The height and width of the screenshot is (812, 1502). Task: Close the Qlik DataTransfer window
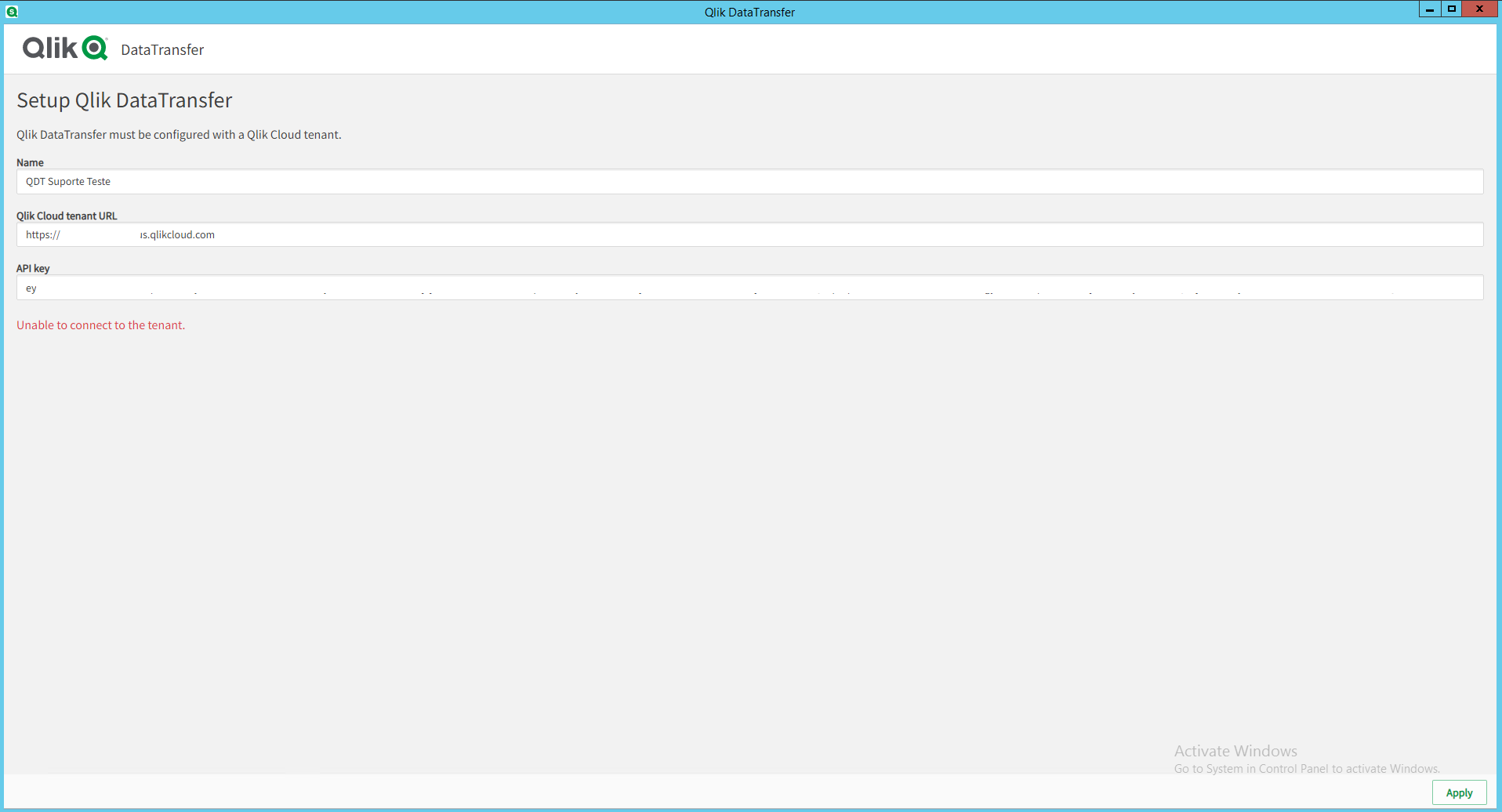pos(1480,9)
